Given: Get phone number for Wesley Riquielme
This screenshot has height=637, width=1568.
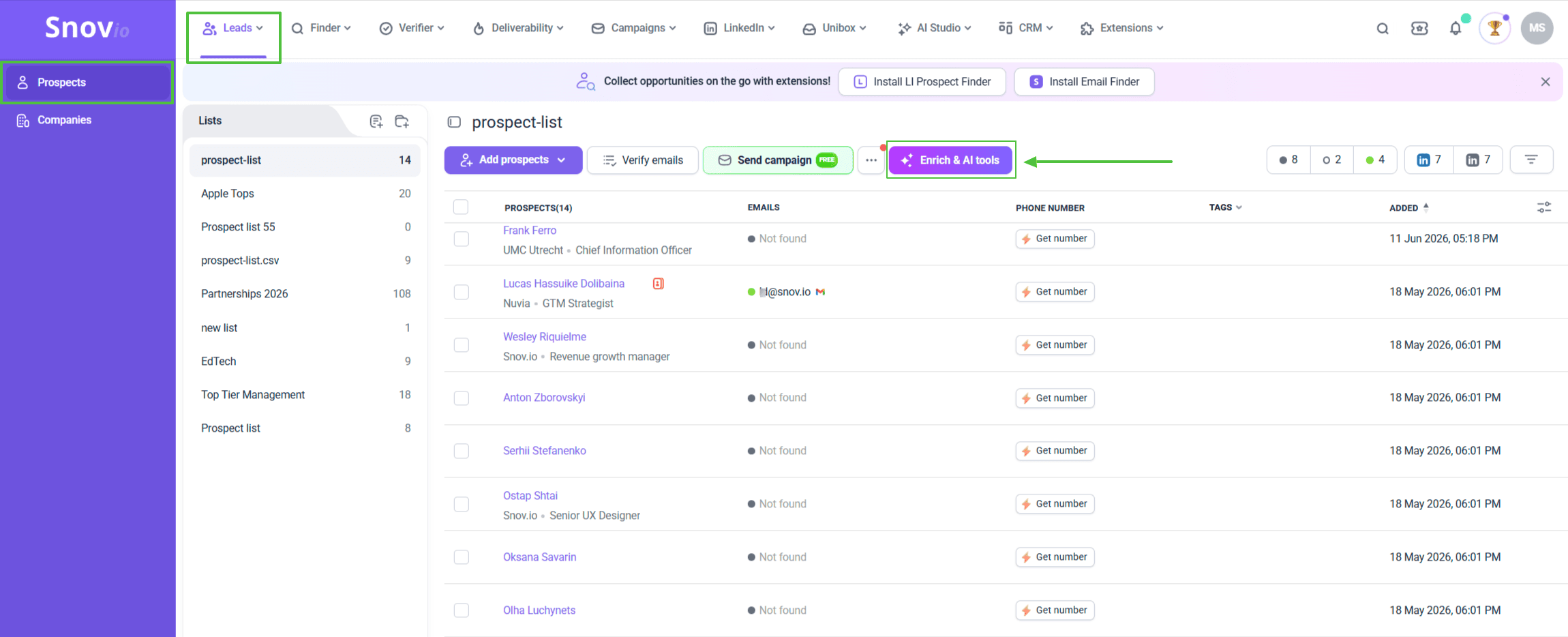Looking at the screenshot, I should [x=1055, y=345].
